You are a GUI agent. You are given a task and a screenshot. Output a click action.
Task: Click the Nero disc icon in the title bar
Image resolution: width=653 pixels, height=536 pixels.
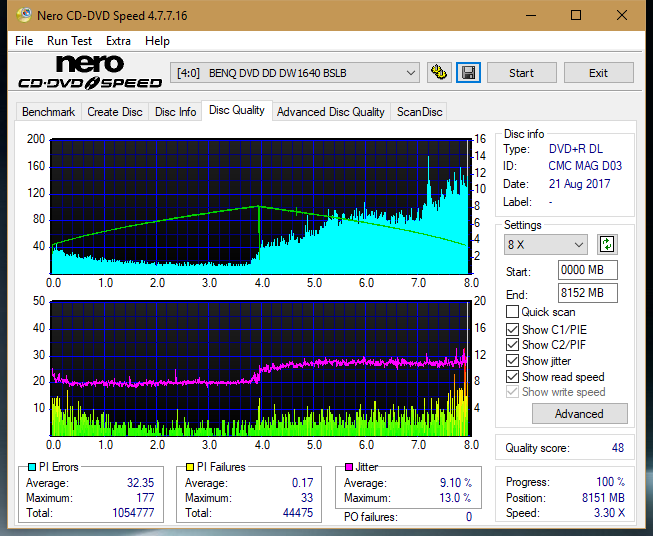tap(24, 15)
